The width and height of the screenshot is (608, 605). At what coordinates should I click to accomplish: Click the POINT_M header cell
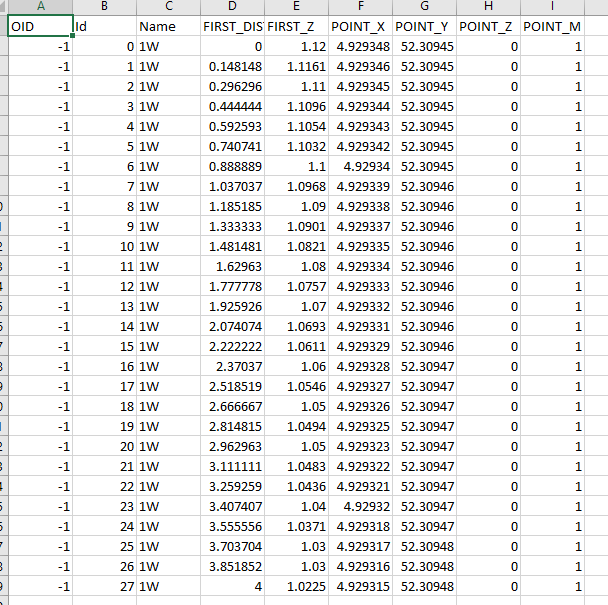[553, 26]
